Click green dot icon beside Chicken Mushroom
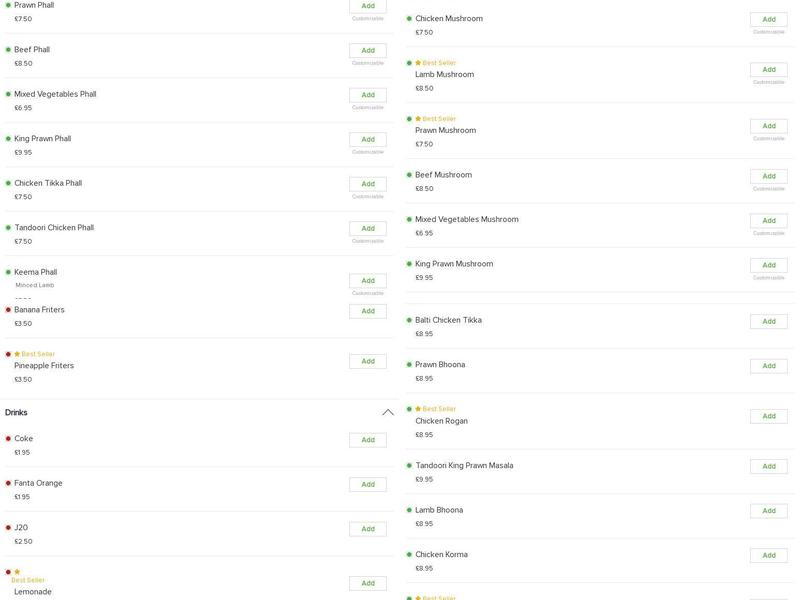This screenshot has width=800, height=600. [409, 18]
